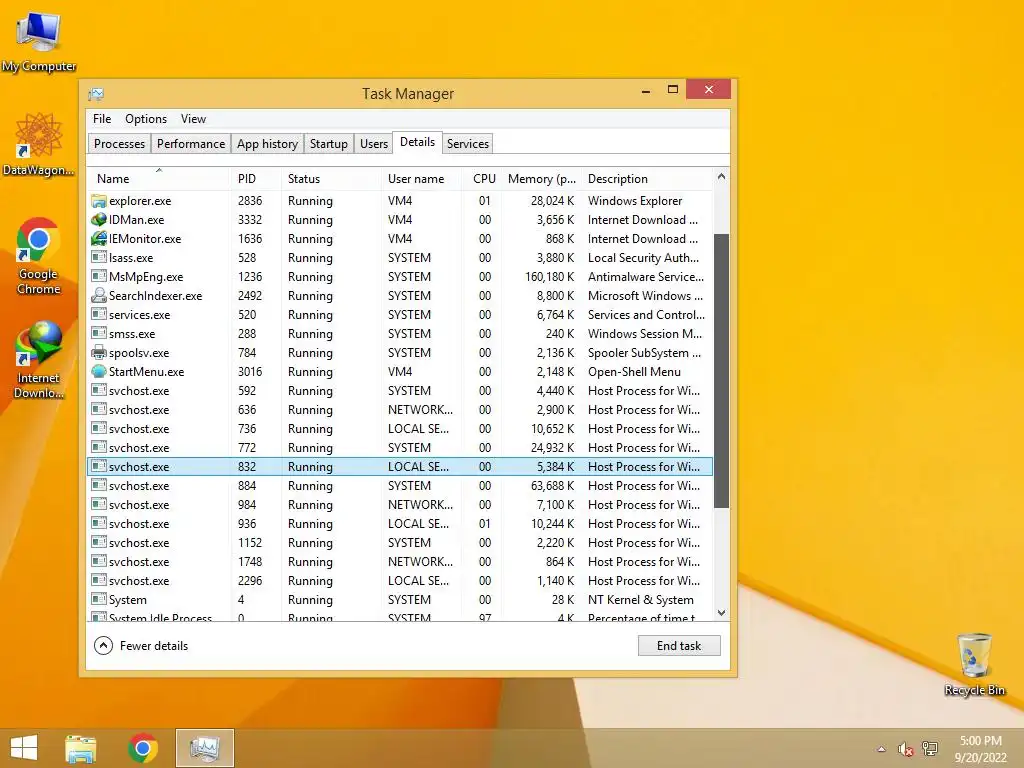Image resolution: width=1024 pixels, height=768 pixels.
Task: Select MsMpEng.exe process icon
Action: click(99, 276)
